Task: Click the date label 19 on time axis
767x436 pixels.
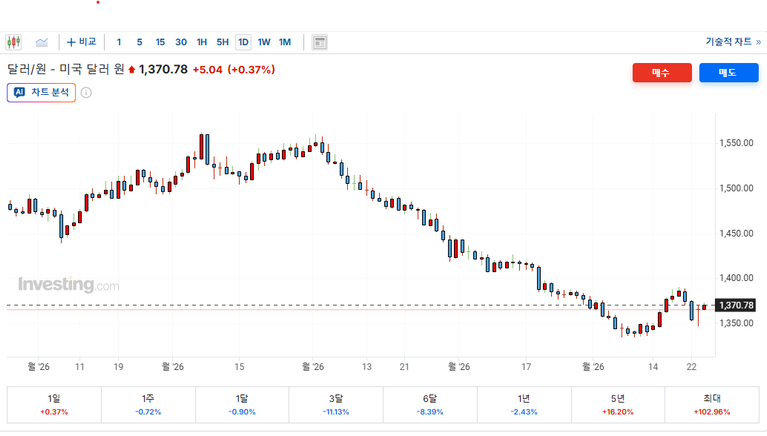Action: pyautogui.click(x=118, y=367)
